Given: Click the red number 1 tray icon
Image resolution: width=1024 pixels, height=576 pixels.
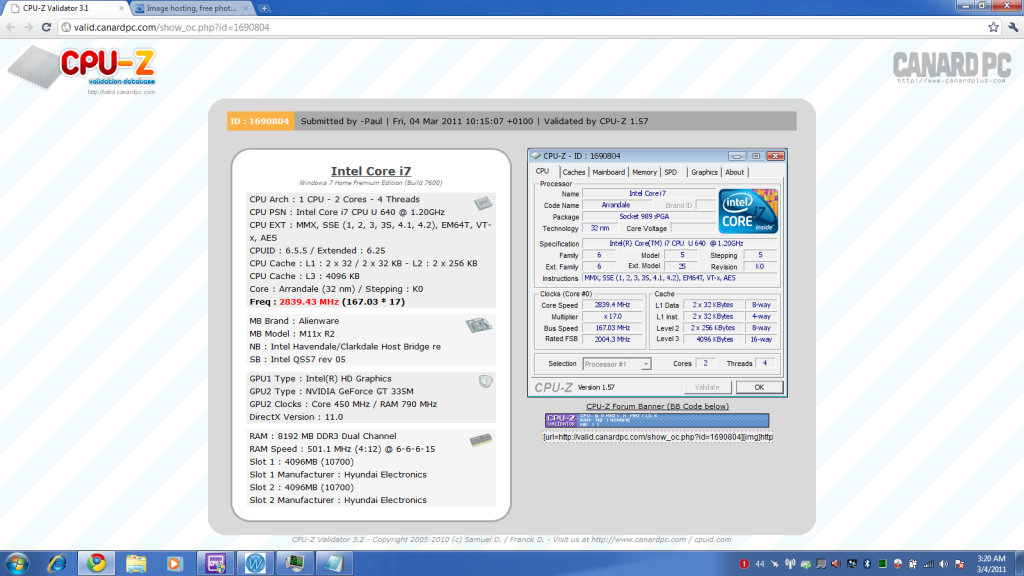Looking at the screenshot, I should tap(744, 564).
